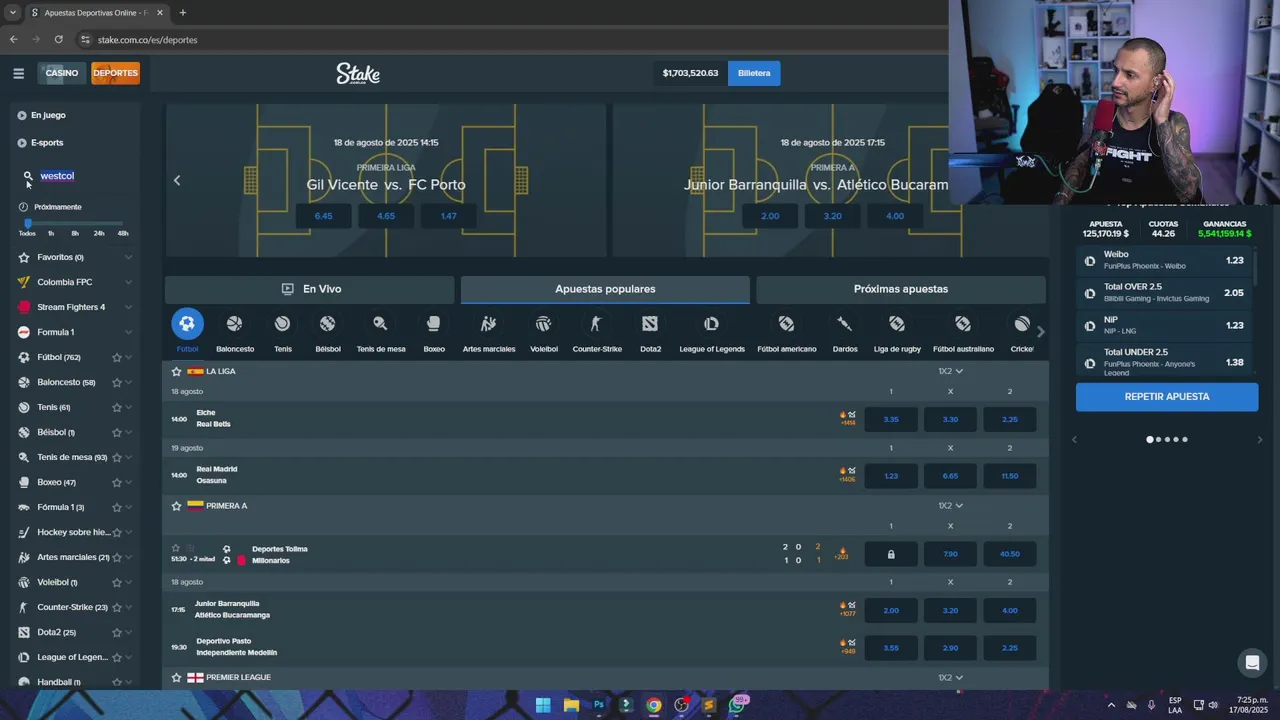Image resolution: width=1280 pixels, height=720 pixels.
Task: Star Tenis in the sidebar
Action: [117, 407]
